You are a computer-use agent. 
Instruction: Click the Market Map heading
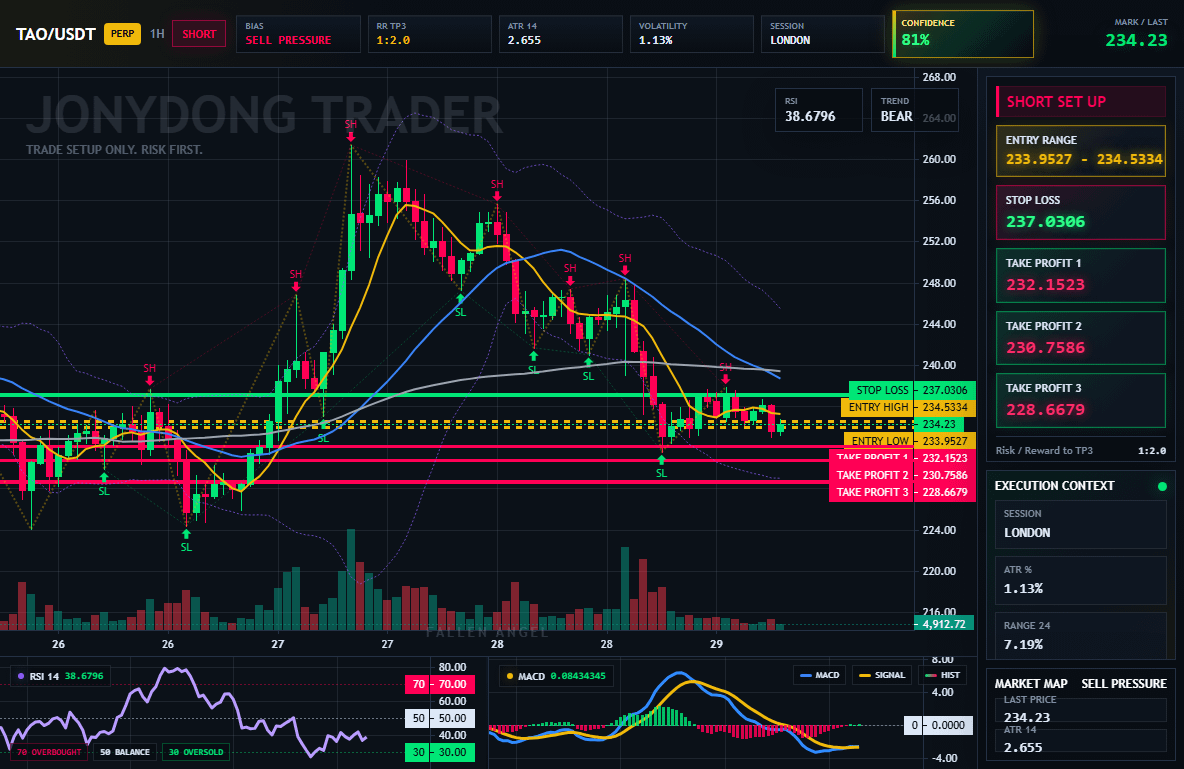tap(1031, 684)
